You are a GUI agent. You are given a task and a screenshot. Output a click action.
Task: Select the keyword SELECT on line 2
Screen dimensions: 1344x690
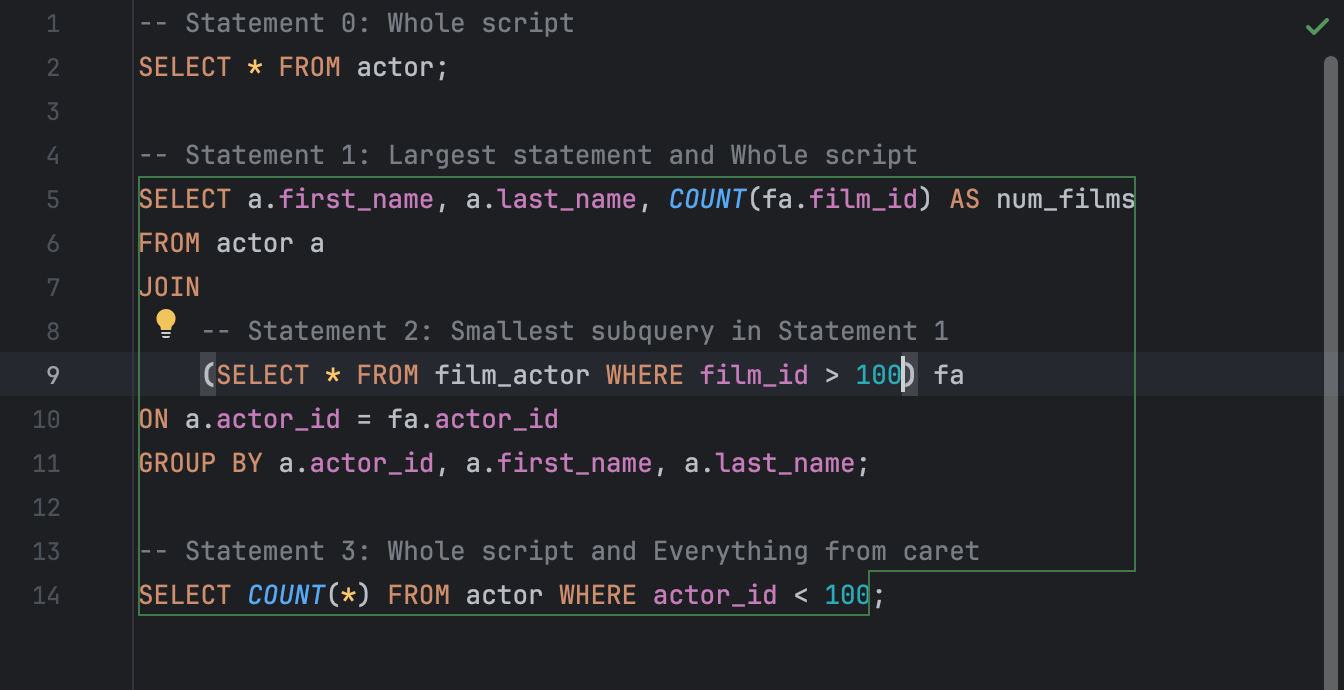(185, 67)
